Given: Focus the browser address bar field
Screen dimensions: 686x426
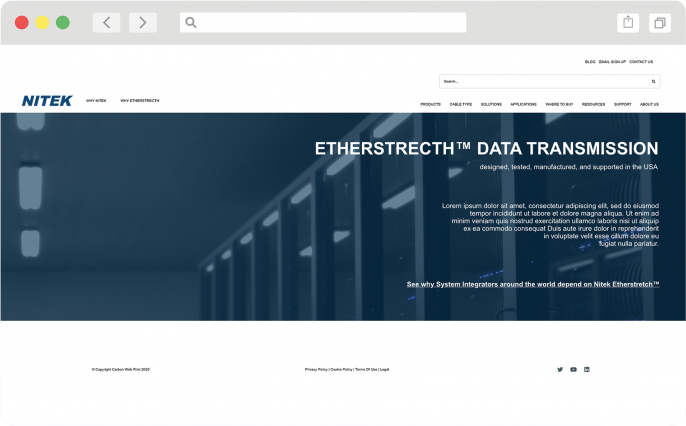Looking at the screenshot, I should tap(323, 22).
